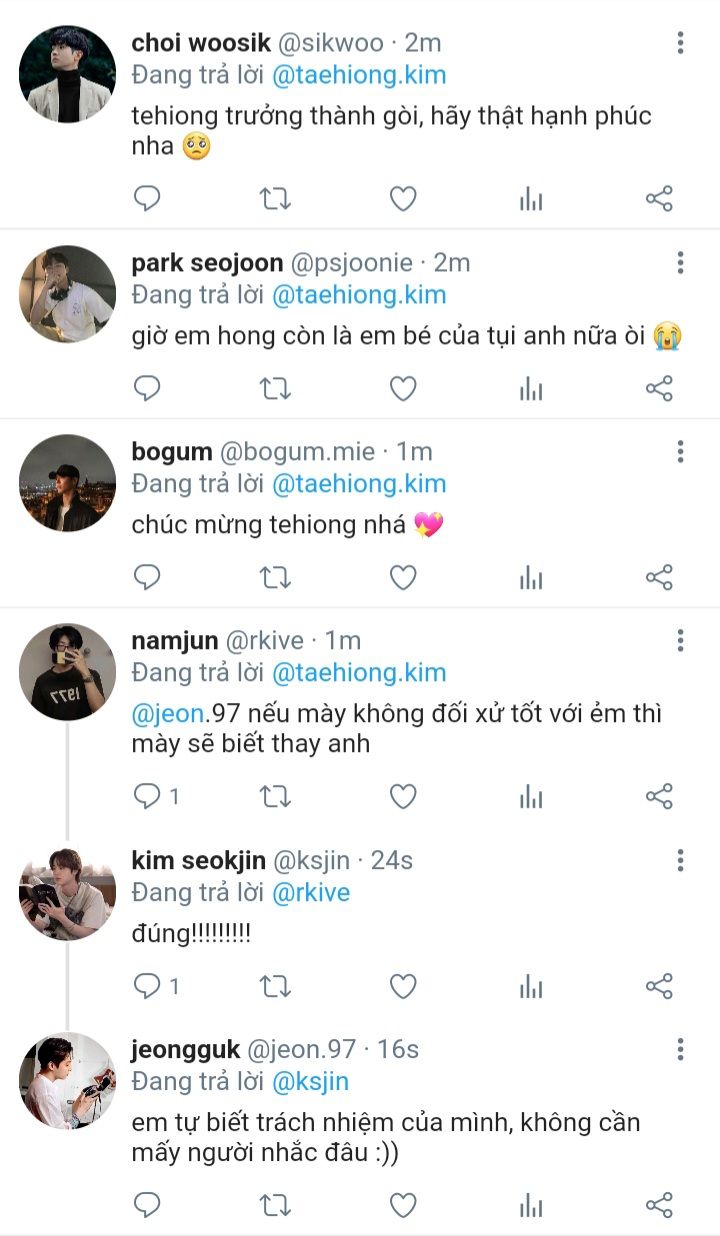Open choi woosik's profile picture
Image resolution: width=720 pixels, height=1236 pixels.
(x=67, y=73)
